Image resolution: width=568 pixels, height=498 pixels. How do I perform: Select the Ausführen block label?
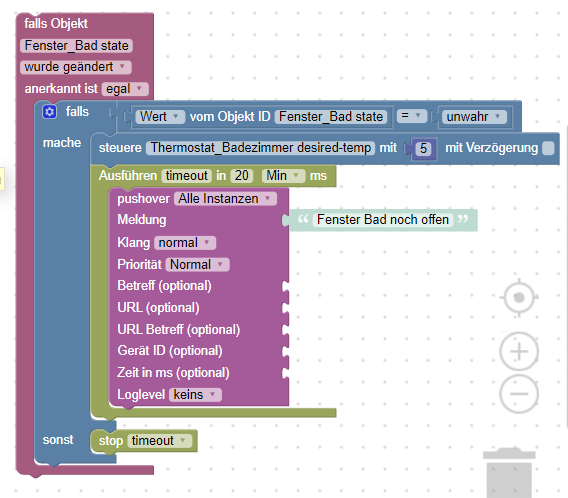pyautogui.click(x=128, y=176)
